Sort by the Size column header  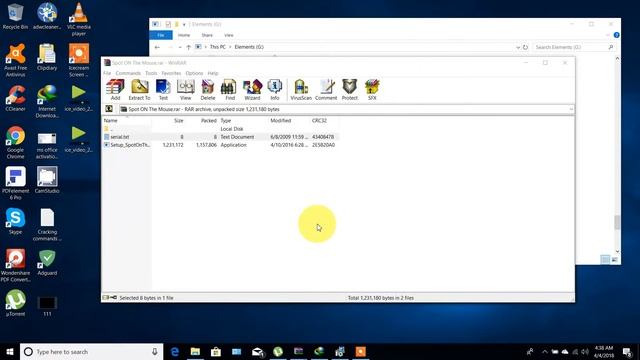tap(179, 120)
